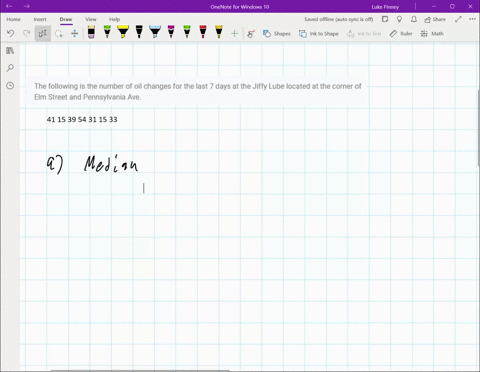Open the more options ellipsis menu
This screenshot has height=372, width=480.
coord(472,19)
